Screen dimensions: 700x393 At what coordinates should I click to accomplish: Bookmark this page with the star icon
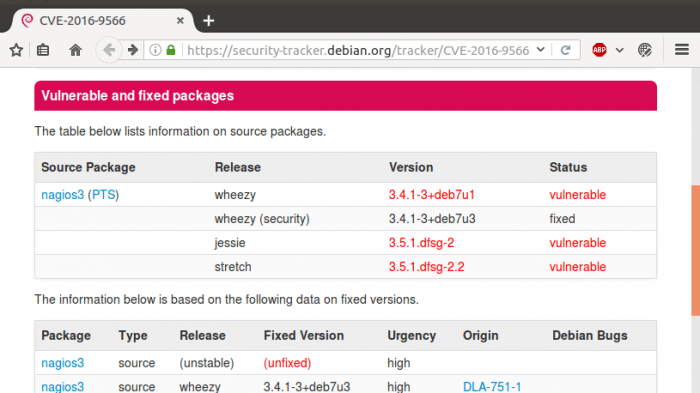[x=16, y=50]
